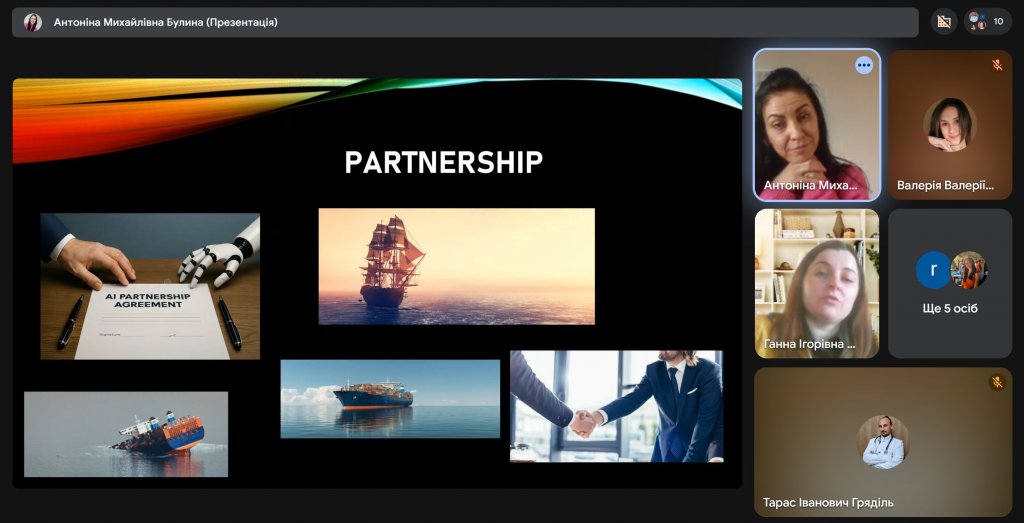The image size is (1024, 523).
Task: Select Ганна Ігорівна's video tile
Action: [817, 283]
